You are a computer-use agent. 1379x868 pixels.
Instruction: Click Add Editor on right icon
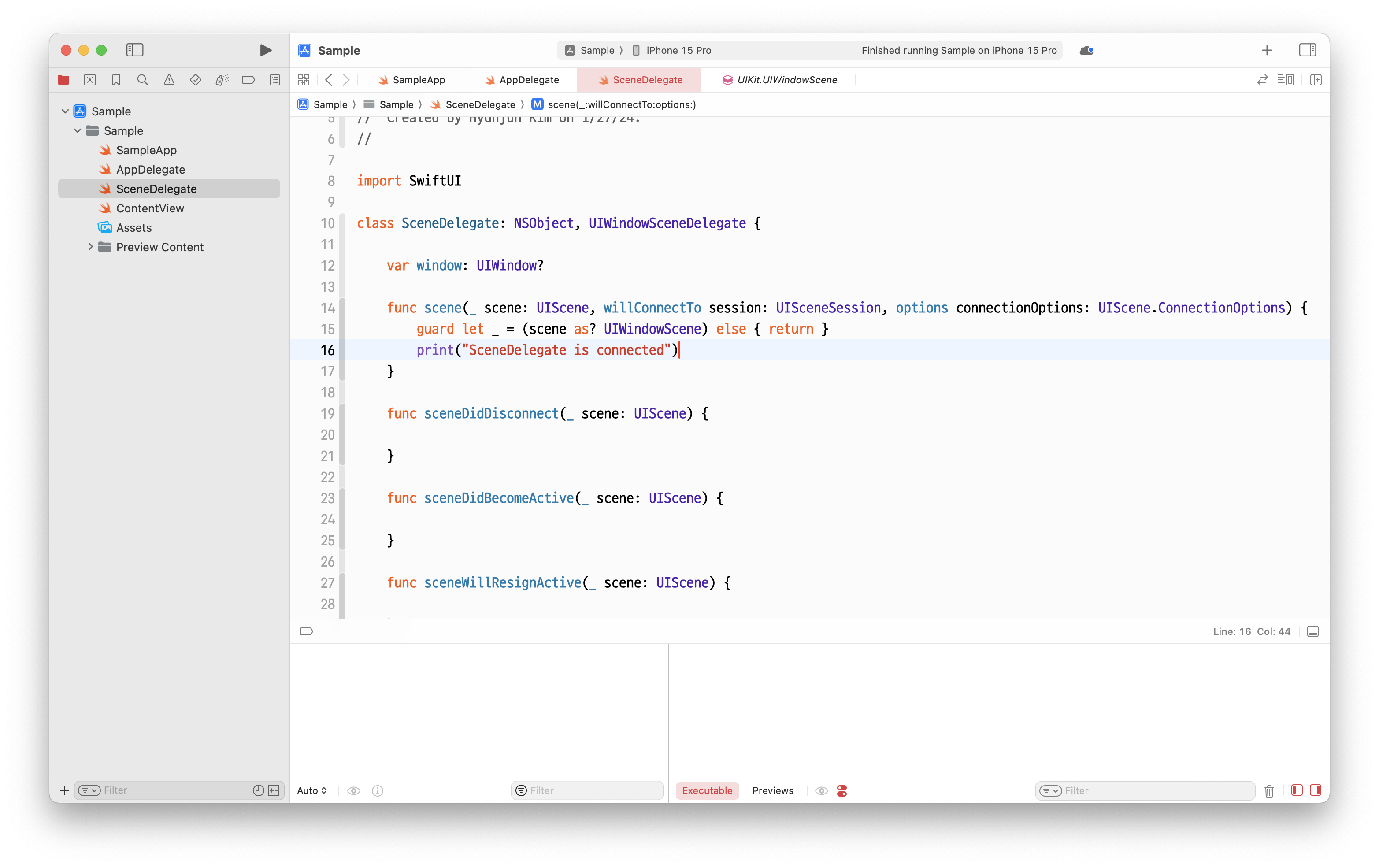tap(1316, 80)
